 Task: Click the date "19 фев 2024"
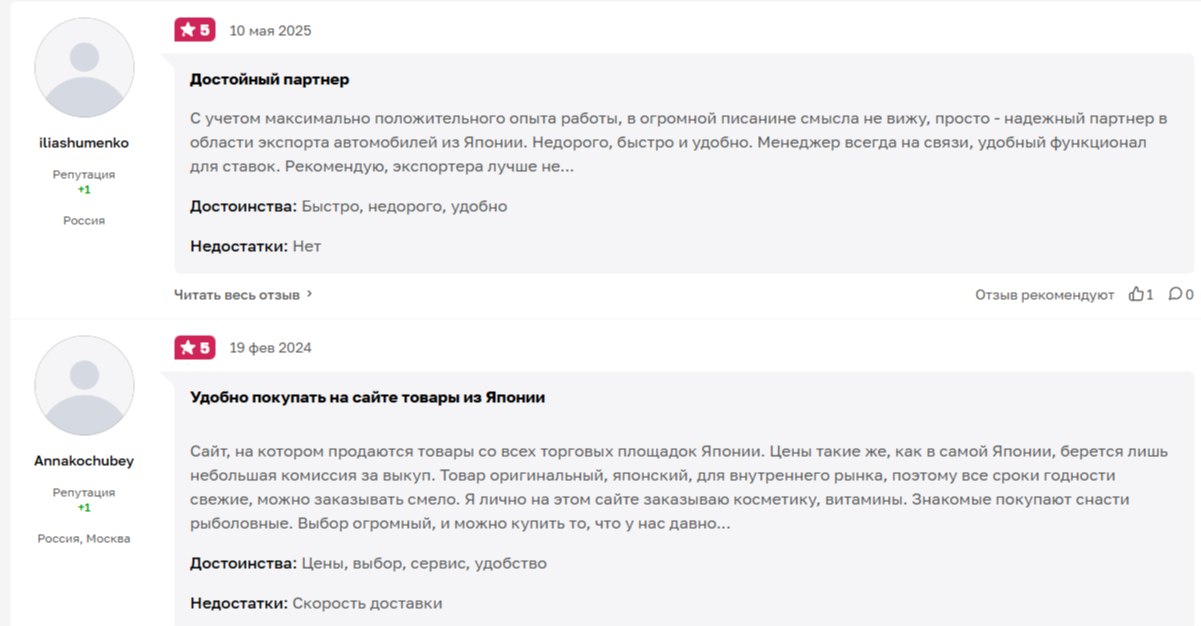270,348
